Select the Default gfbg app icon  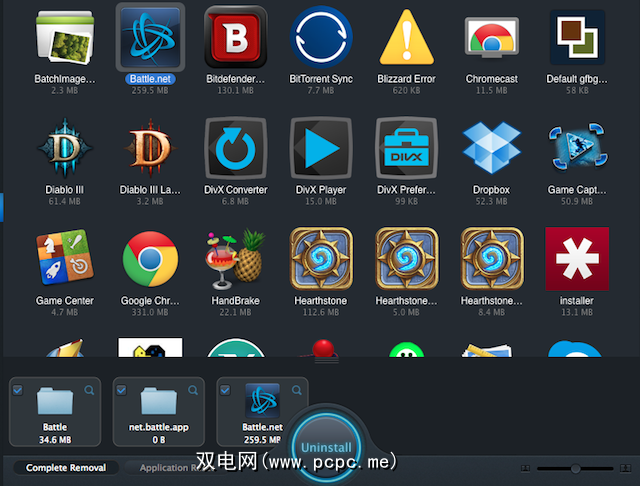click(x=577, y=37)
